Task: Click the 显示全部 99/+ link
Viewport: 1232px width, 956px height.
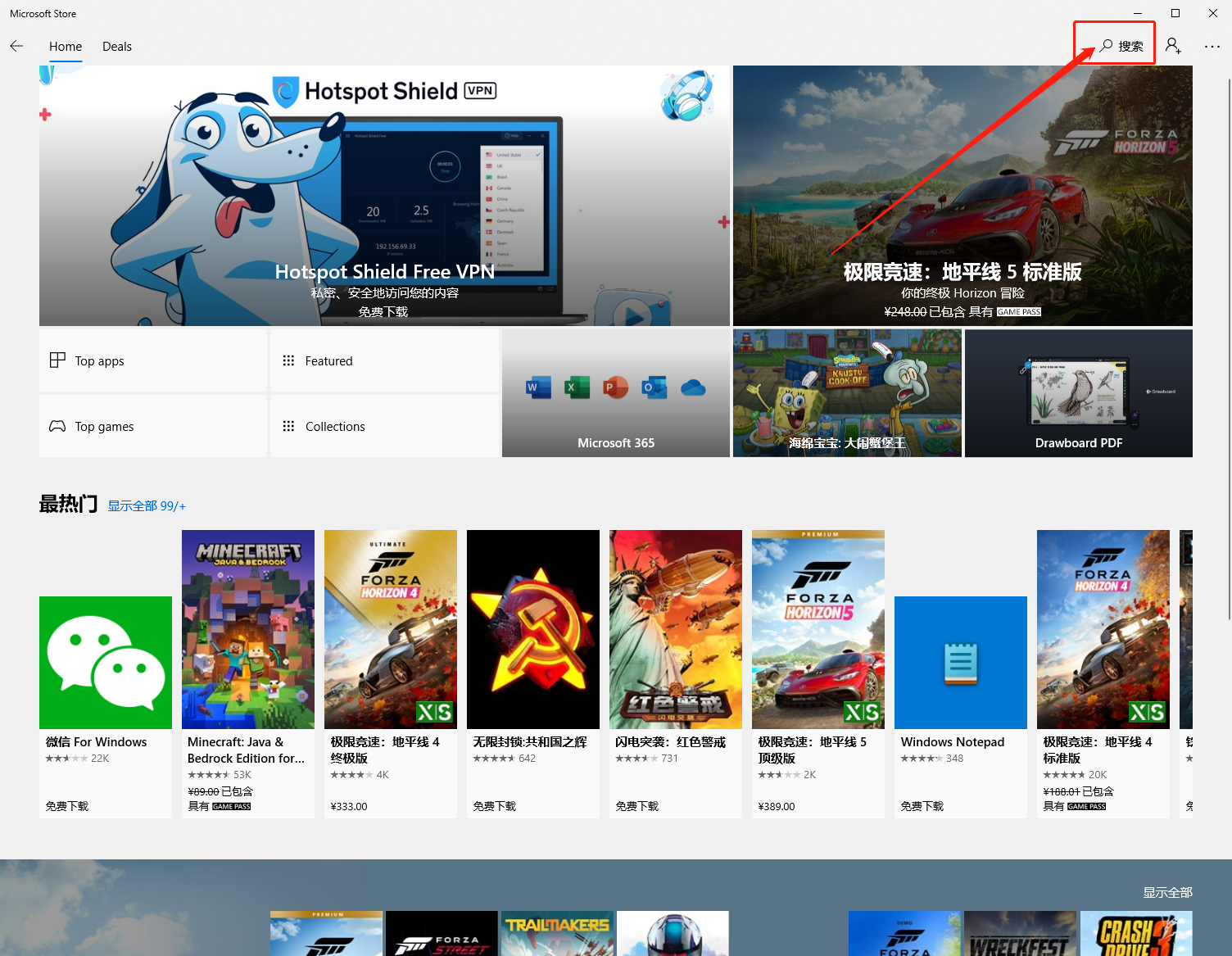Action: tap(147, 506)
